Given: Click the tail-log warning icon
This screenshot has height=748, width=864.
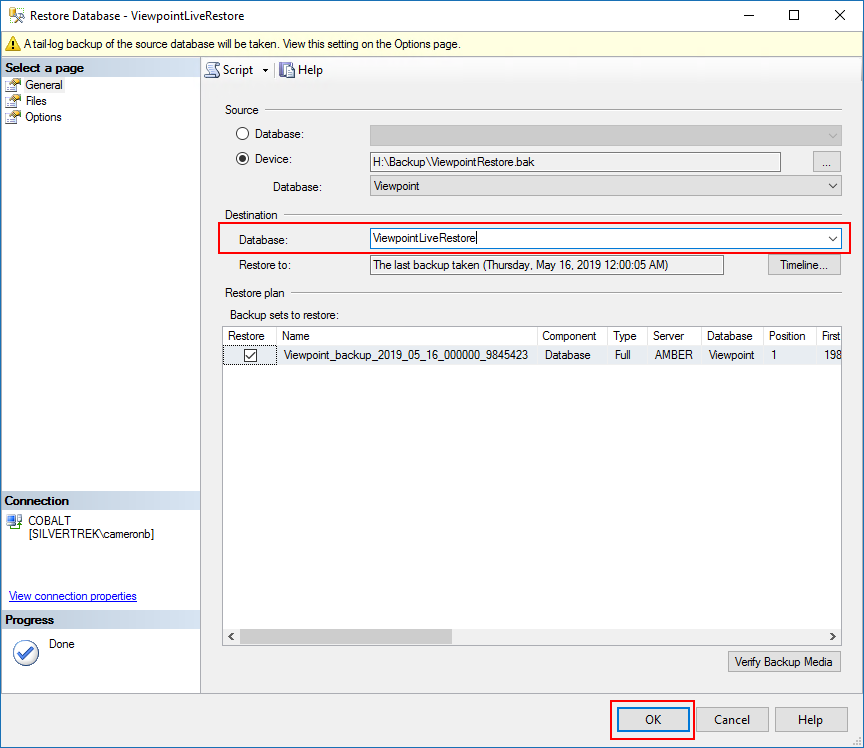Looking at the screenshot, I should 13,44.
